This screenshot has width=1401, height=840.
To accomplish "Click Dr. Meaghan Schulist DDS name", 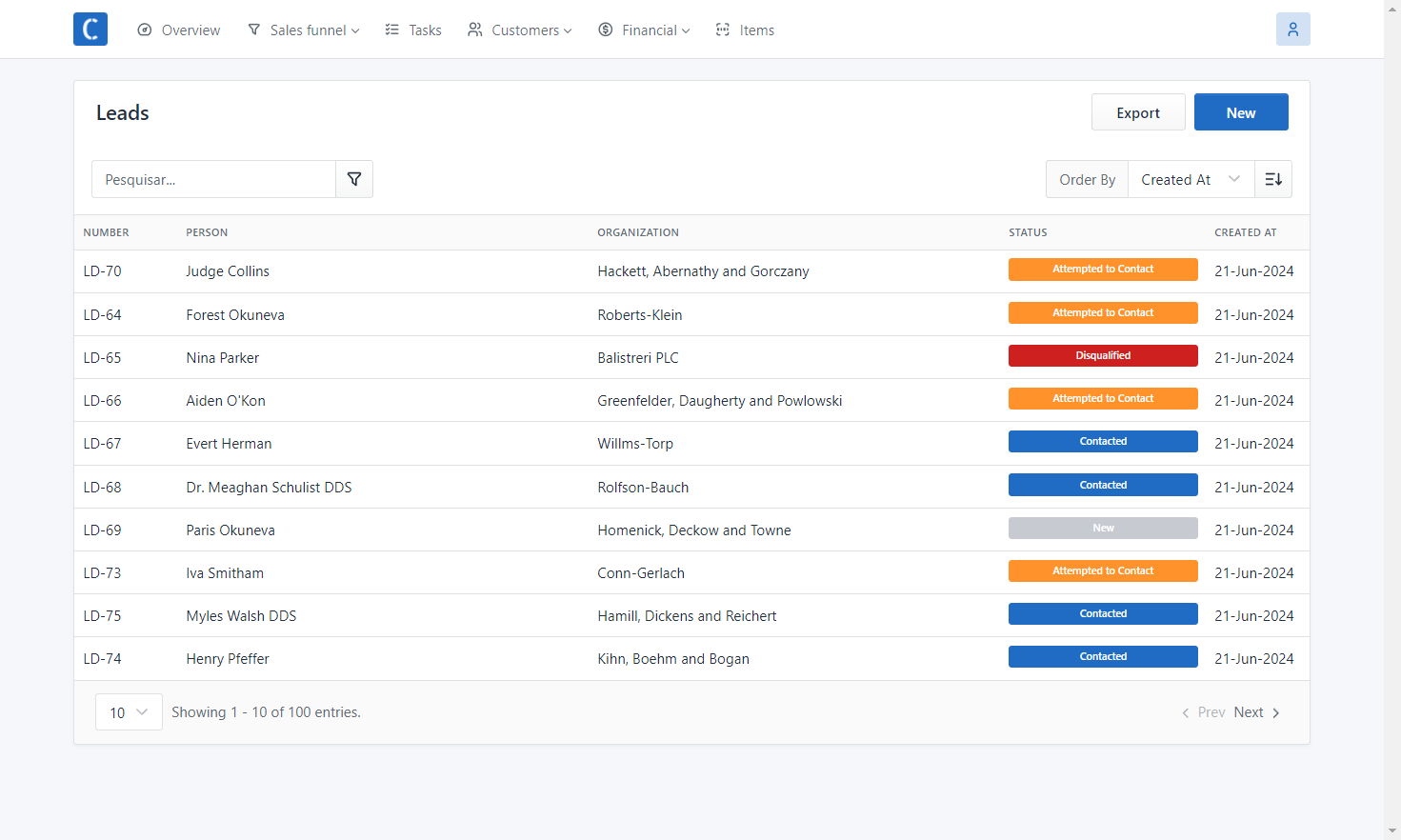I will click(269, 488).
